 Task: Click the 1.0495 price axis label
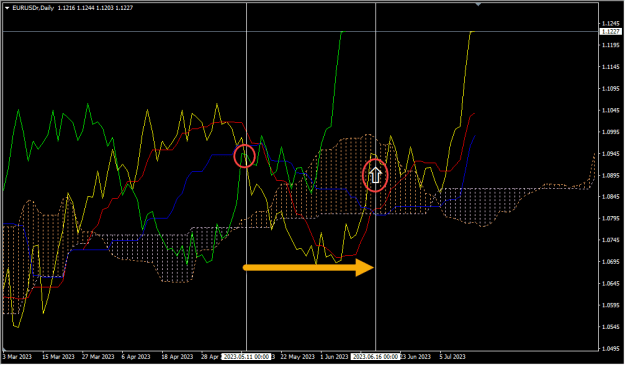pyautogui.click(x=611, y=349)
